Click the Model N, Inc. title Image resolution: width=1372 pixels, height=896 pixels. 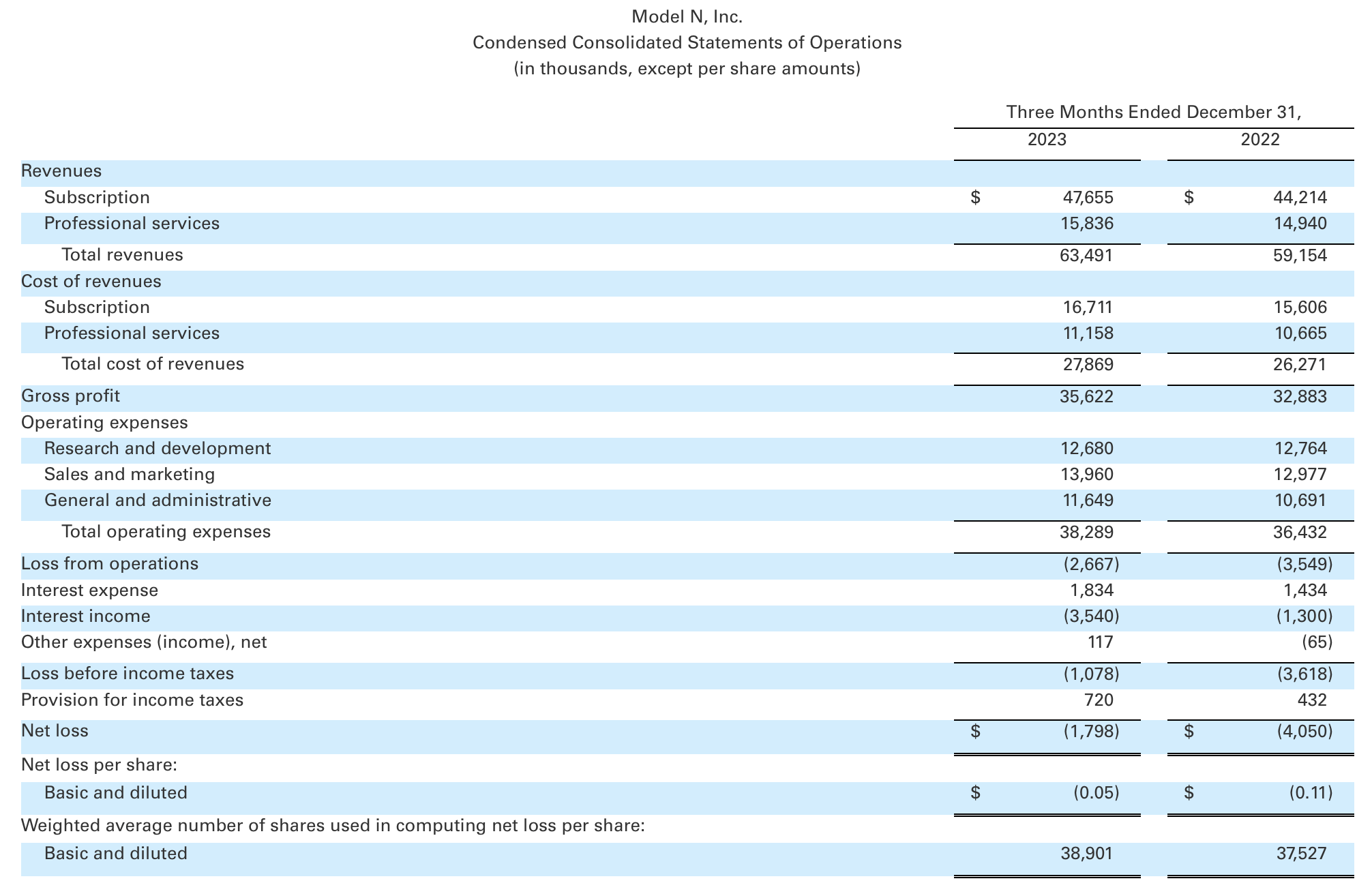pos(686,16)
